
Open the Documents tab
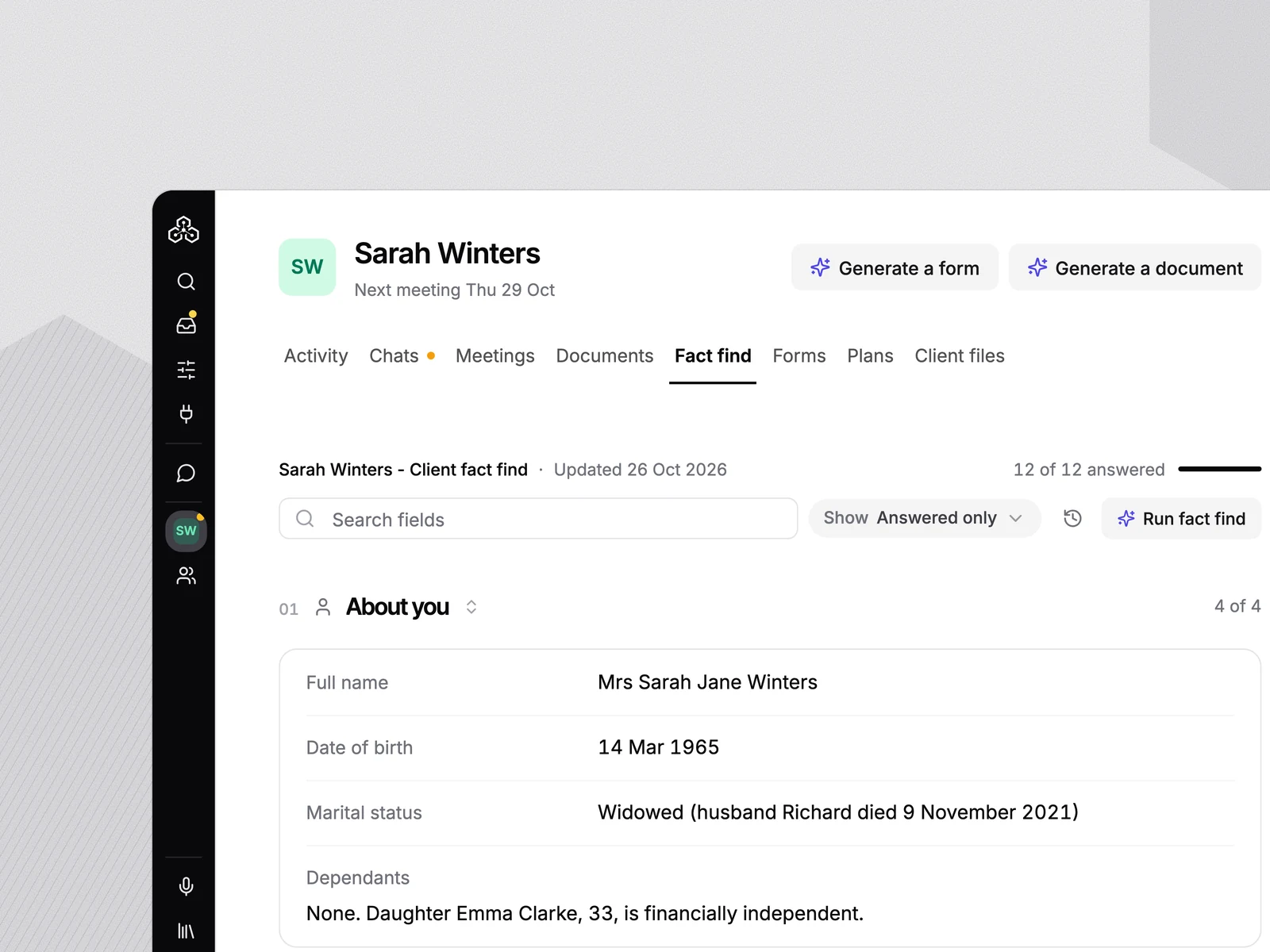pyautogui.click(x=604, y=356)
